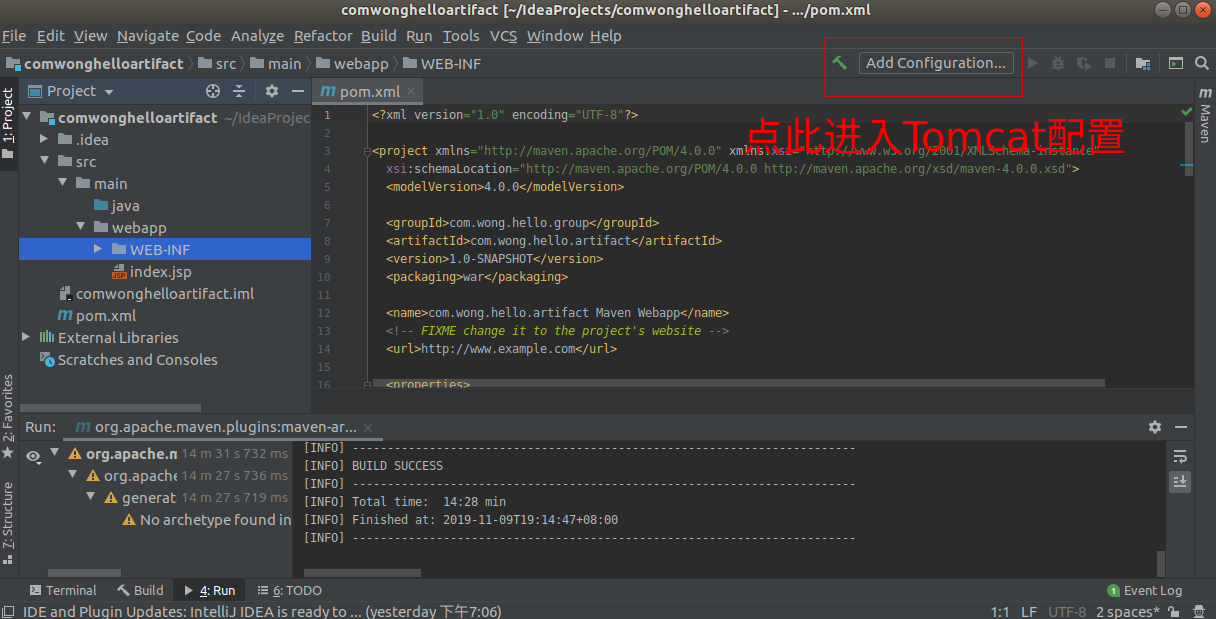Toggle soft-wrap icon in Run console
1216x619 pixels.
(x=1180, y=456)
